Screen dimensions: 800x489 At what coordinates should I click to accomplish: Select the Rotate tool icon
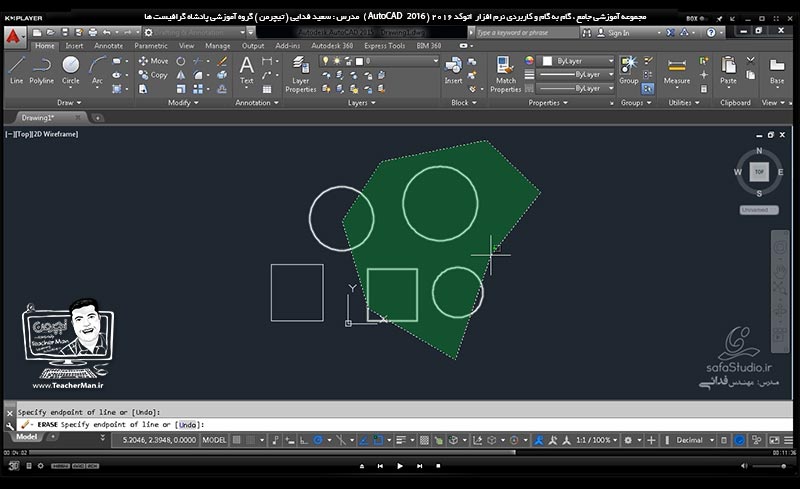[x=181, y=61]
